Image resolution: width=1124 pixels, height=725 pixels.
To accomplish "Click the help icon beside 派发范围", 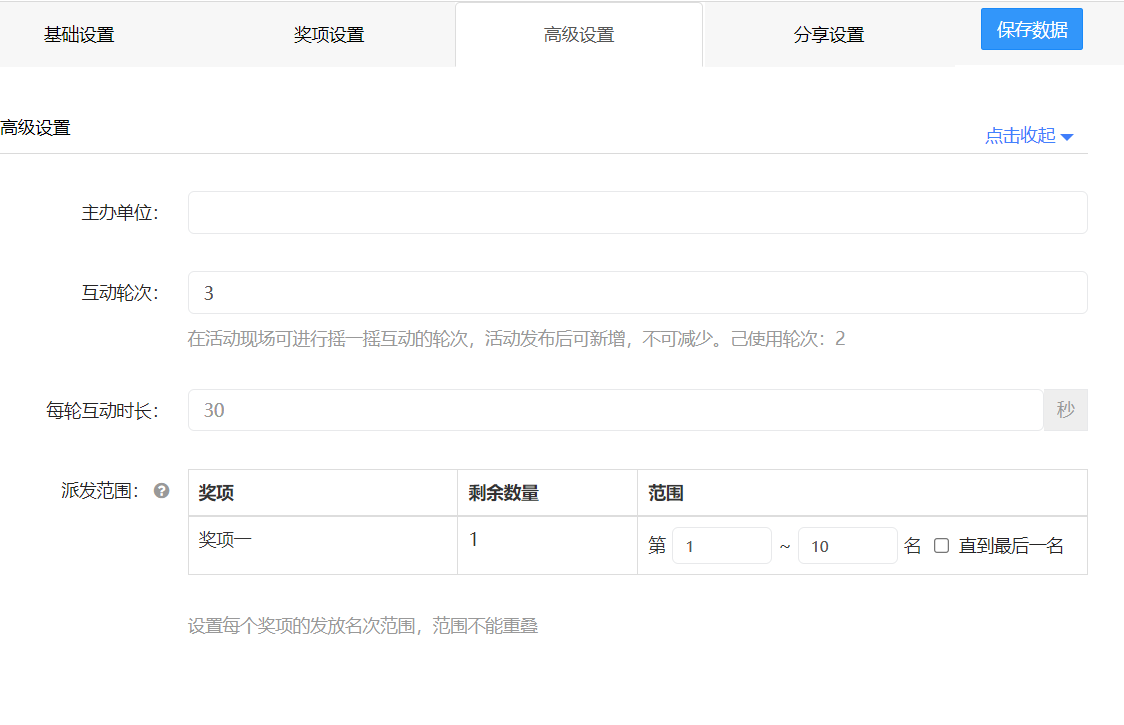I will coord(161,492).
